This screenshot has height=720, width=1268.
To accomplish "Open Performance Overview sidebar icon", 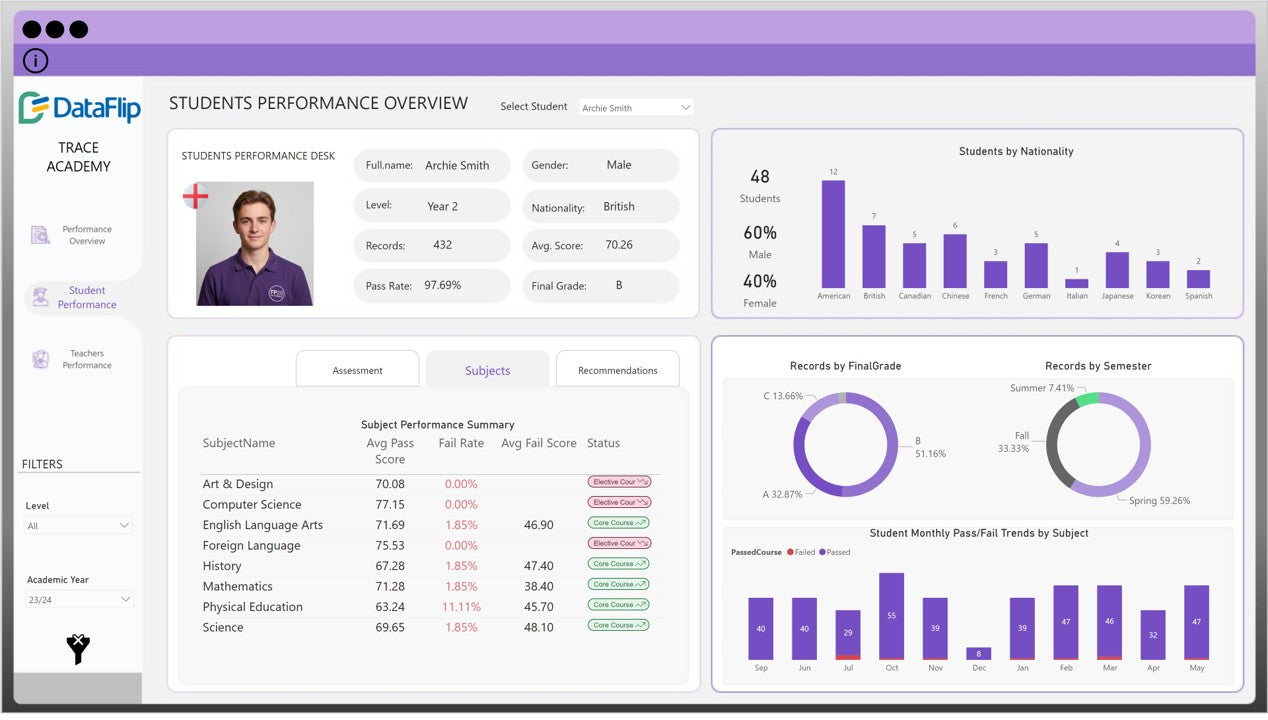I will pyautogui.click(x=40, y=235).
